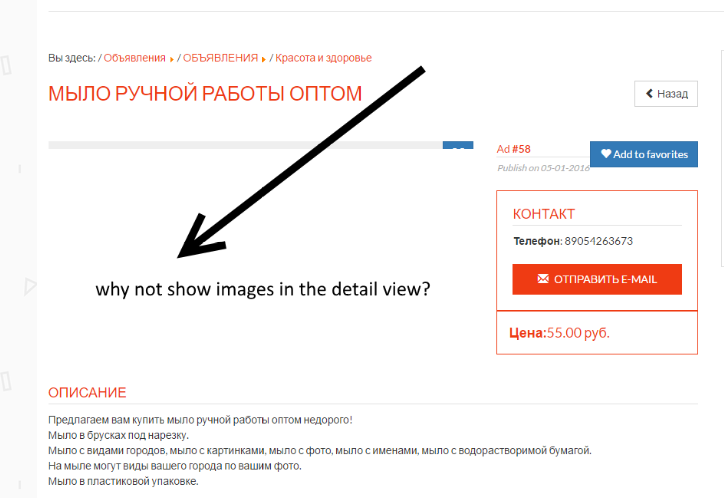Click the phone number 89054263673
724x498 pixels.
point(598,241)
